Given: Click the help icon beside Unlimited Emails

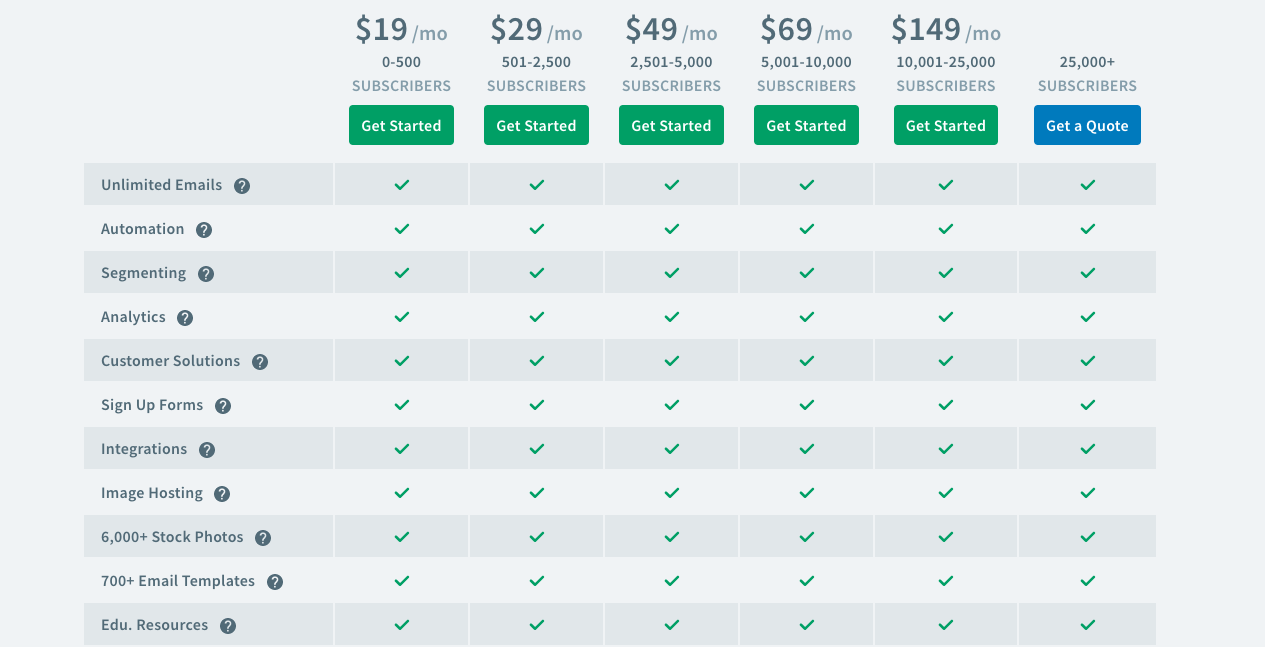Looking at the screenshot, I should [242, 186].
